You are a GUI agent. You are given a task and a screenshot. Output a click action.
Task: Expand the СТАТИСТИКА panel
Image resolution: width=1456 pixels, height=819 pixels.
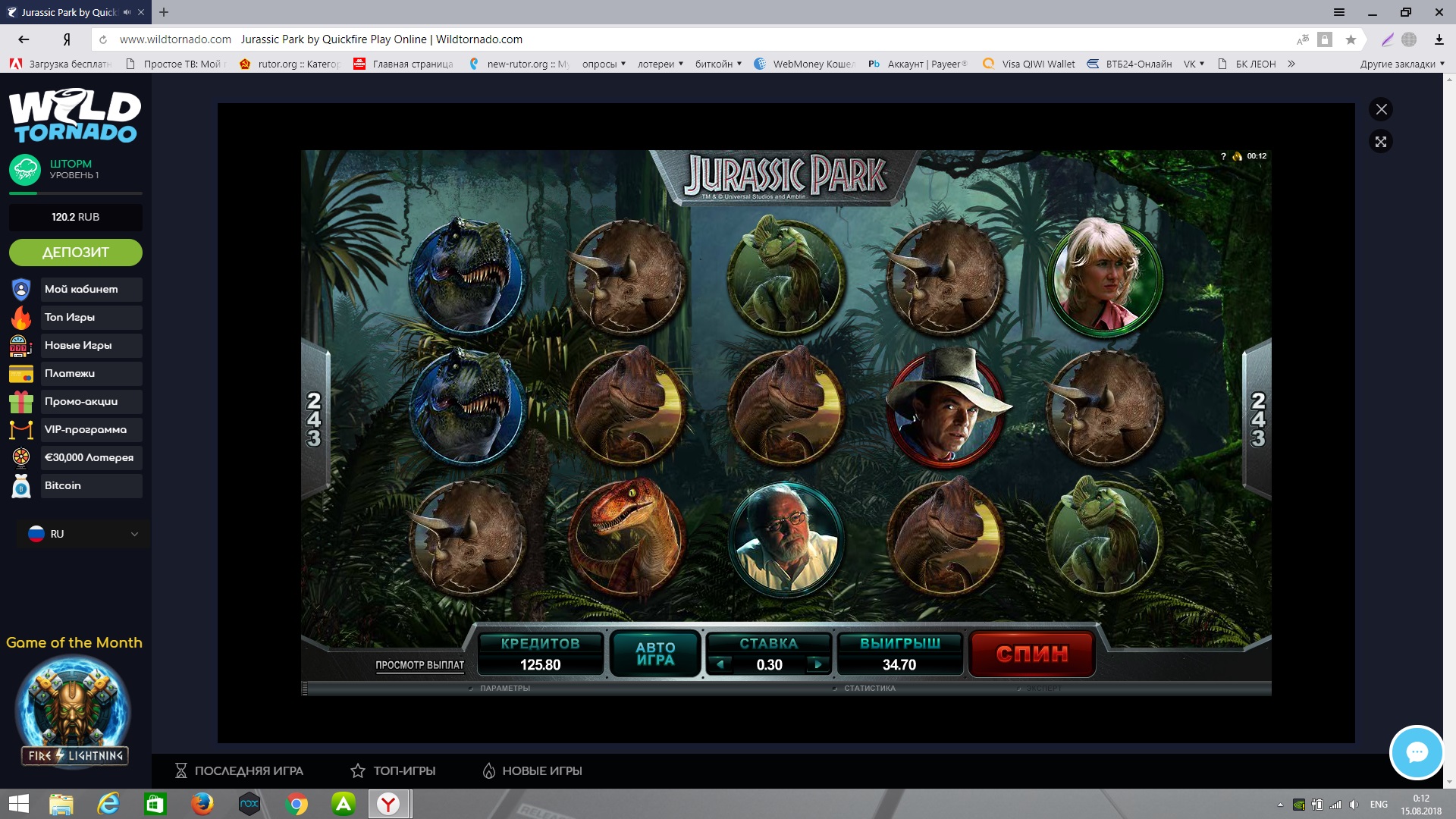(x=869, y=689)
